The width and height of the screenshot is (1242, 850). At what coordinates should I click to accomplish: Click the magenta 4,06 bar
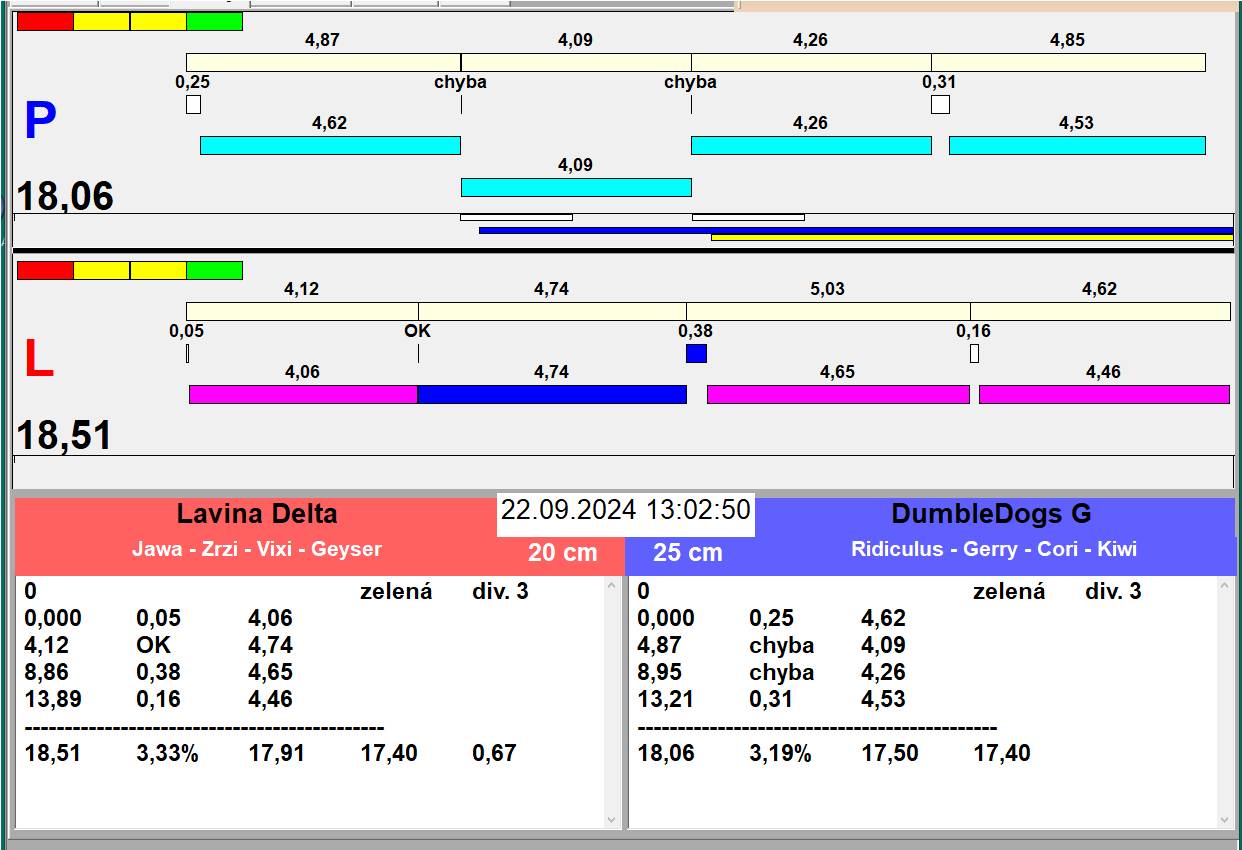303,394
